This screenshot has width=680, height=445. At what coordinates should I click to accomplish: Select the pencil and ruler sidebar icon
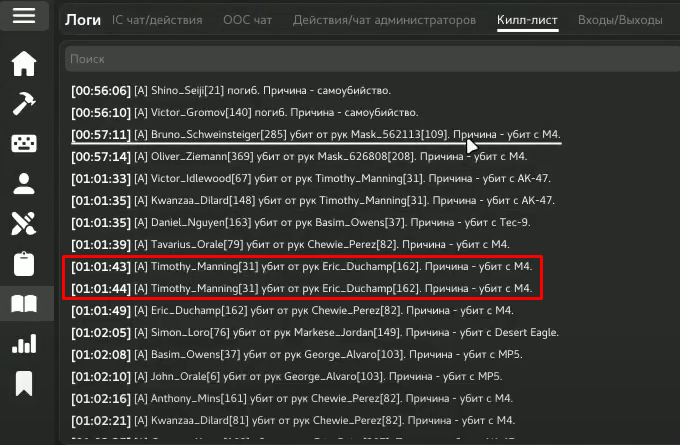[24, 223]
